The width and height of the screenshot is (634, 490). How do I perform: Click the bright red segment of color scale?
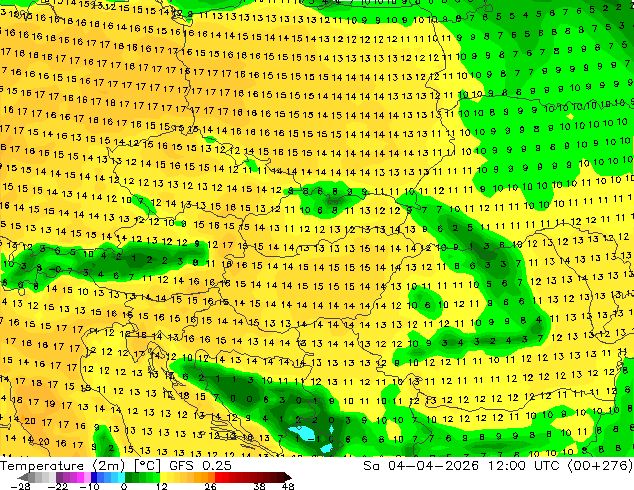(218, 477)
